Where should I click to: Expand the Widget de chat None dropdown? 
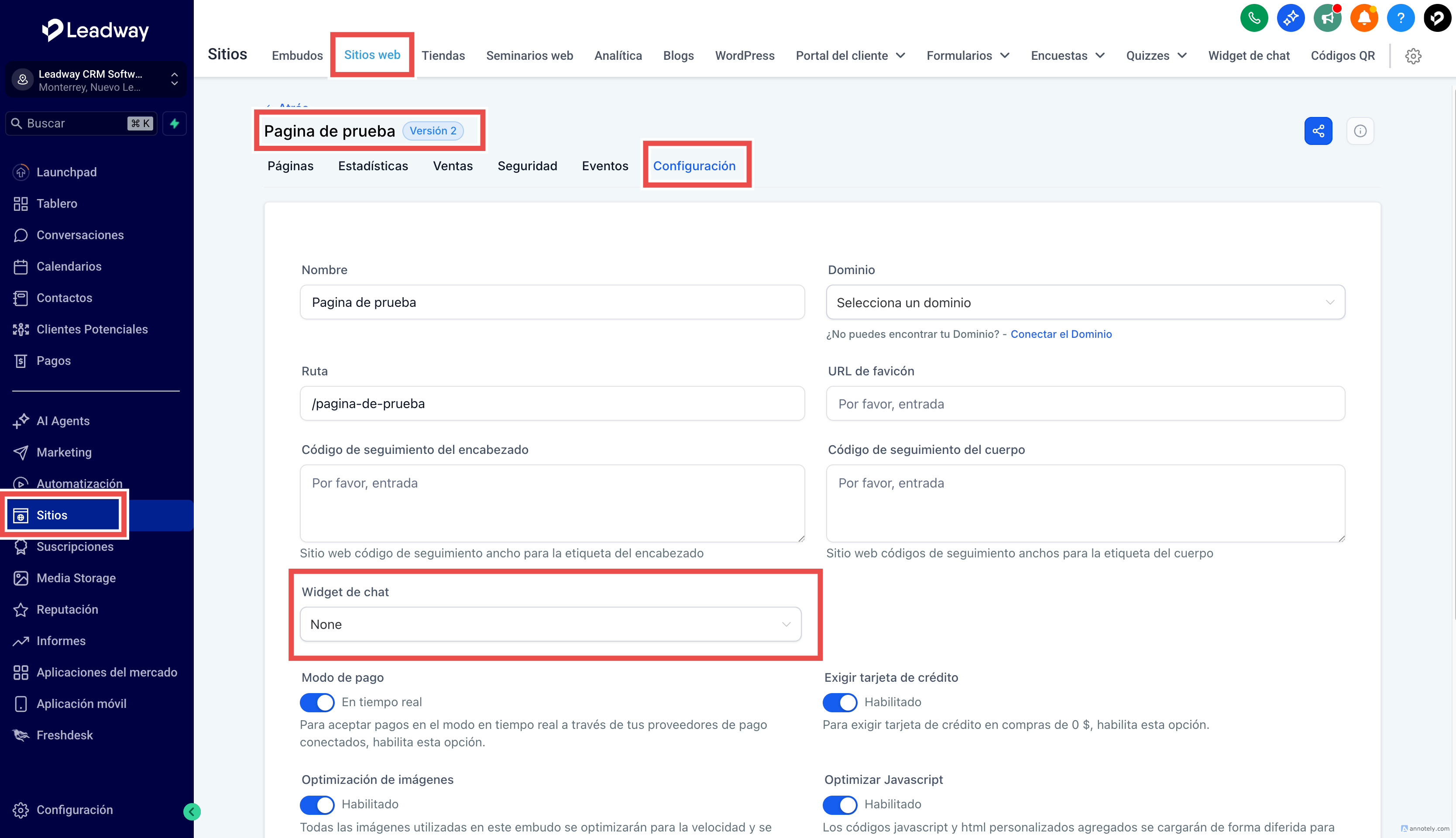coord(550,625)
